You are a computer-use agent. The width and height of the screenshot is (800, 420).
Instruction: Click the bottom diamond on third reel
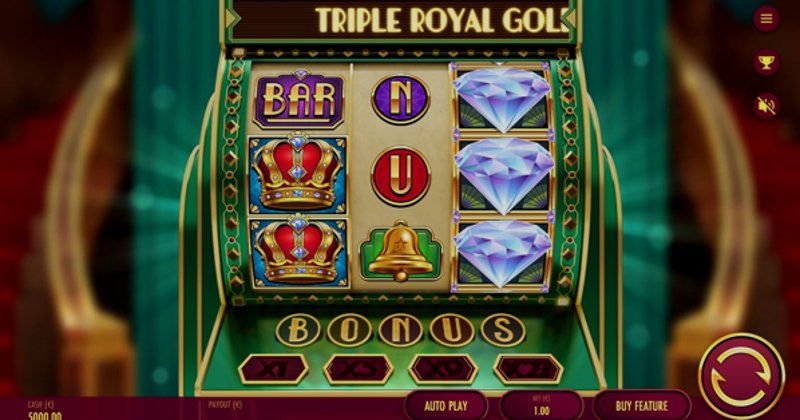point(502,253)
